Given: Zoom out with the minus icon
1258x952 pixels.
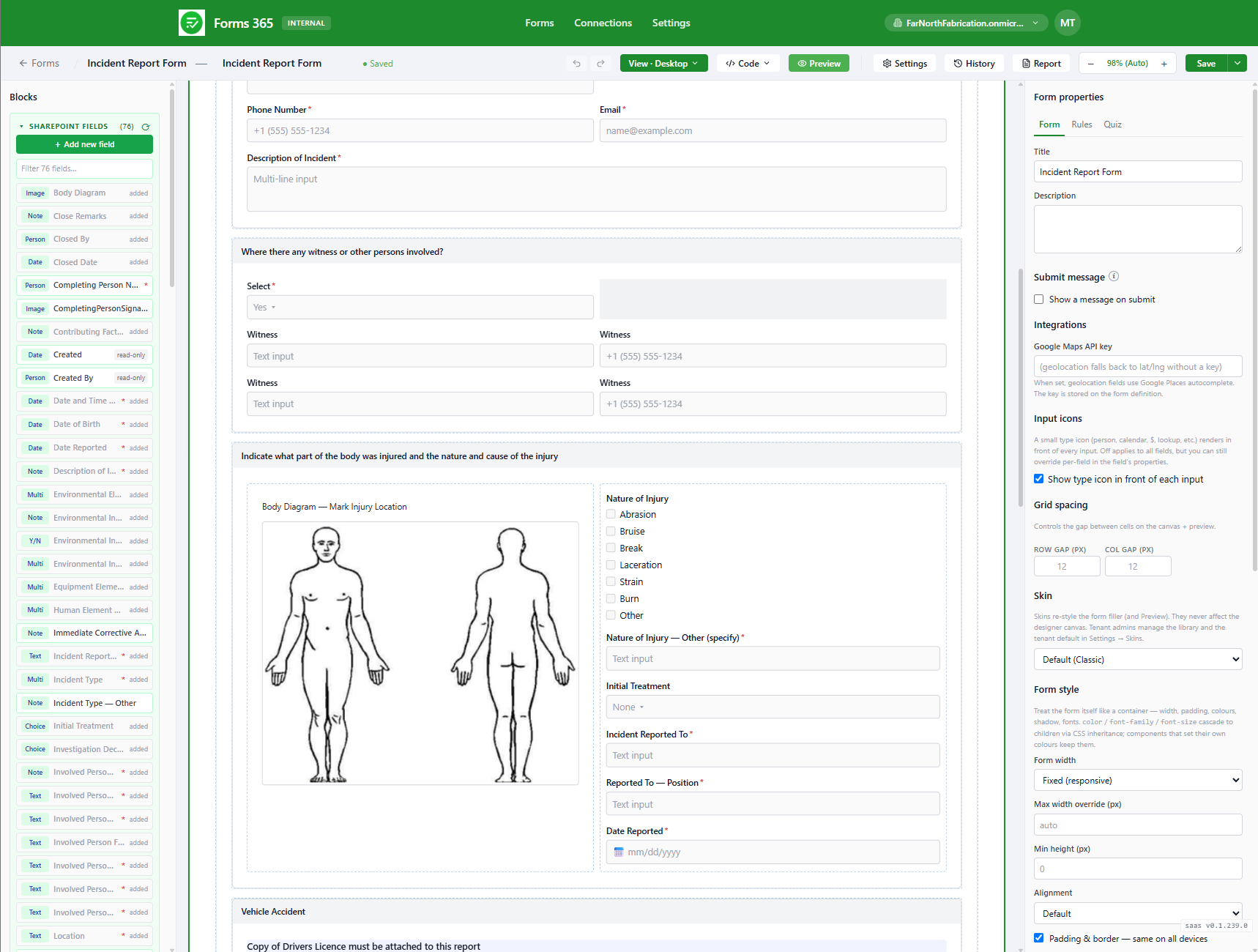Looking at the screenshot, I should point(1091,64).
